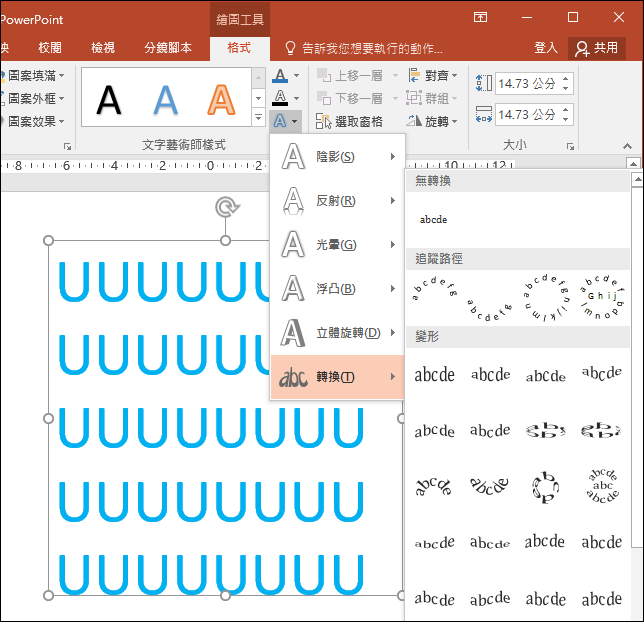Switch to the 檢視 ribbon tab
This screenshot has height=622, width=644.
[x=103, y=48]
